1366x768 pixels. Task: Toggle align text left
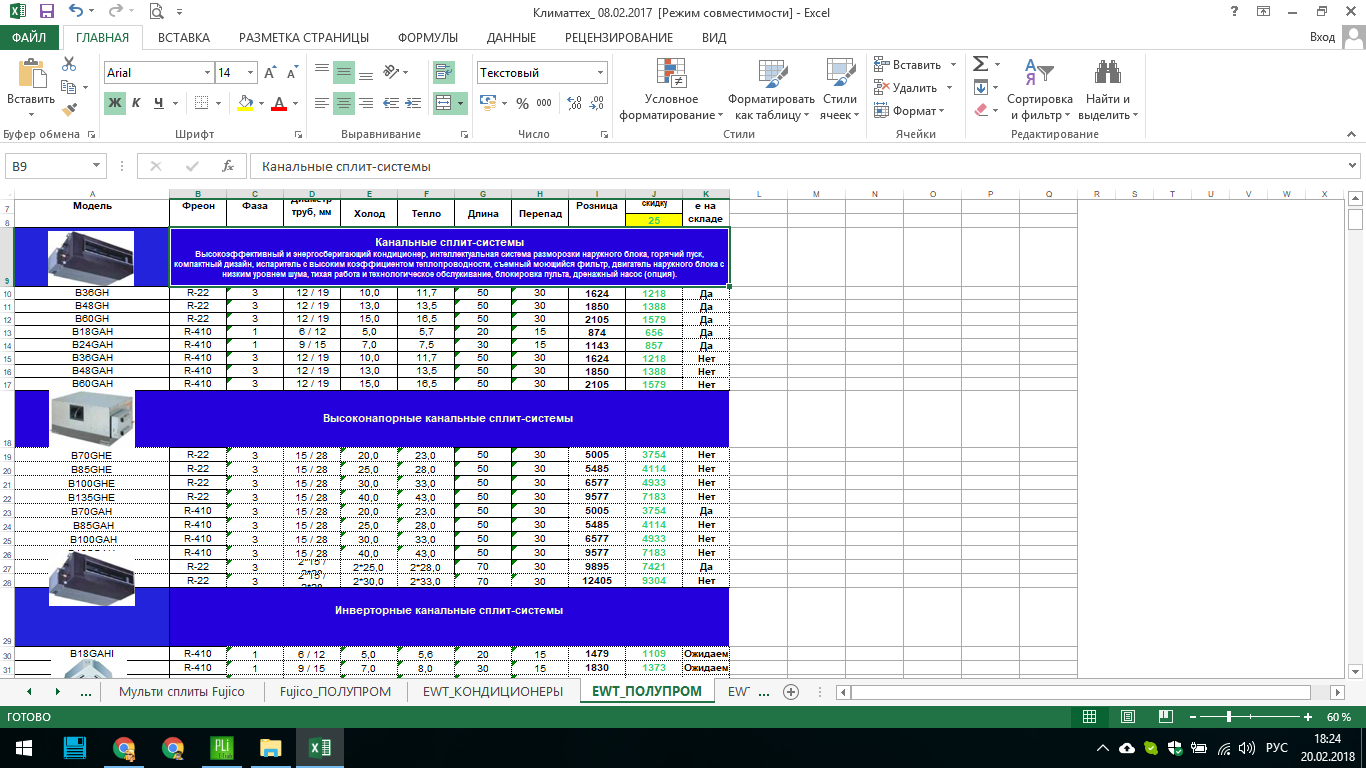pos(321,103)
